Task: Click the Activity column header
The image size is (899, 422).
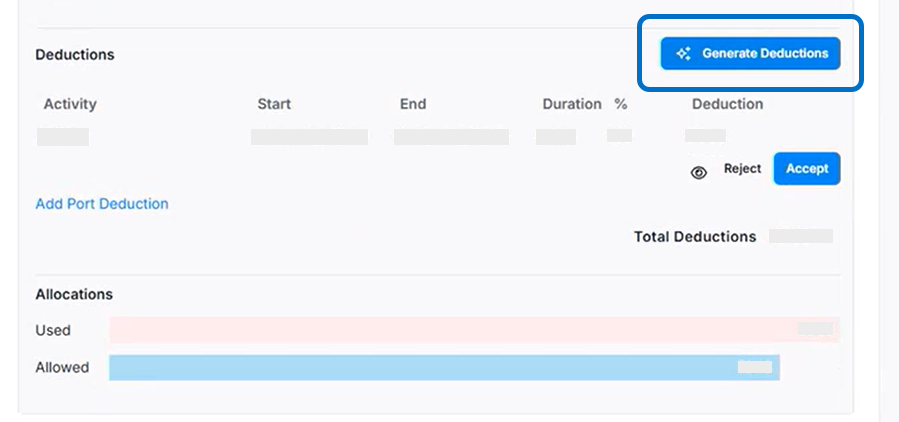Action: point(70,104)
